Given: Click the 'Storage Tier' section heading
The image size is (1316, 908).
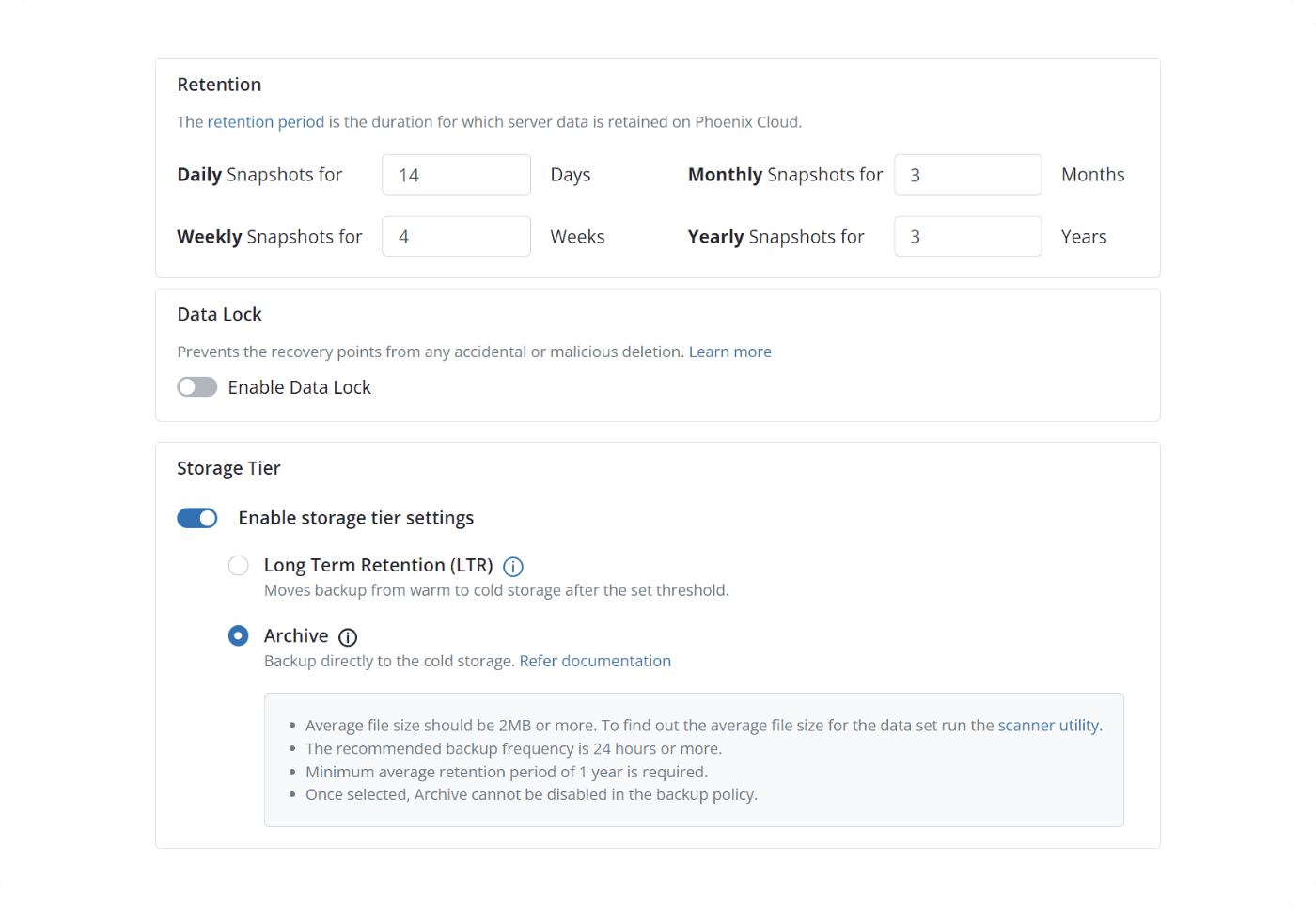Looking at the screenshot, I should tap(228, 468).
